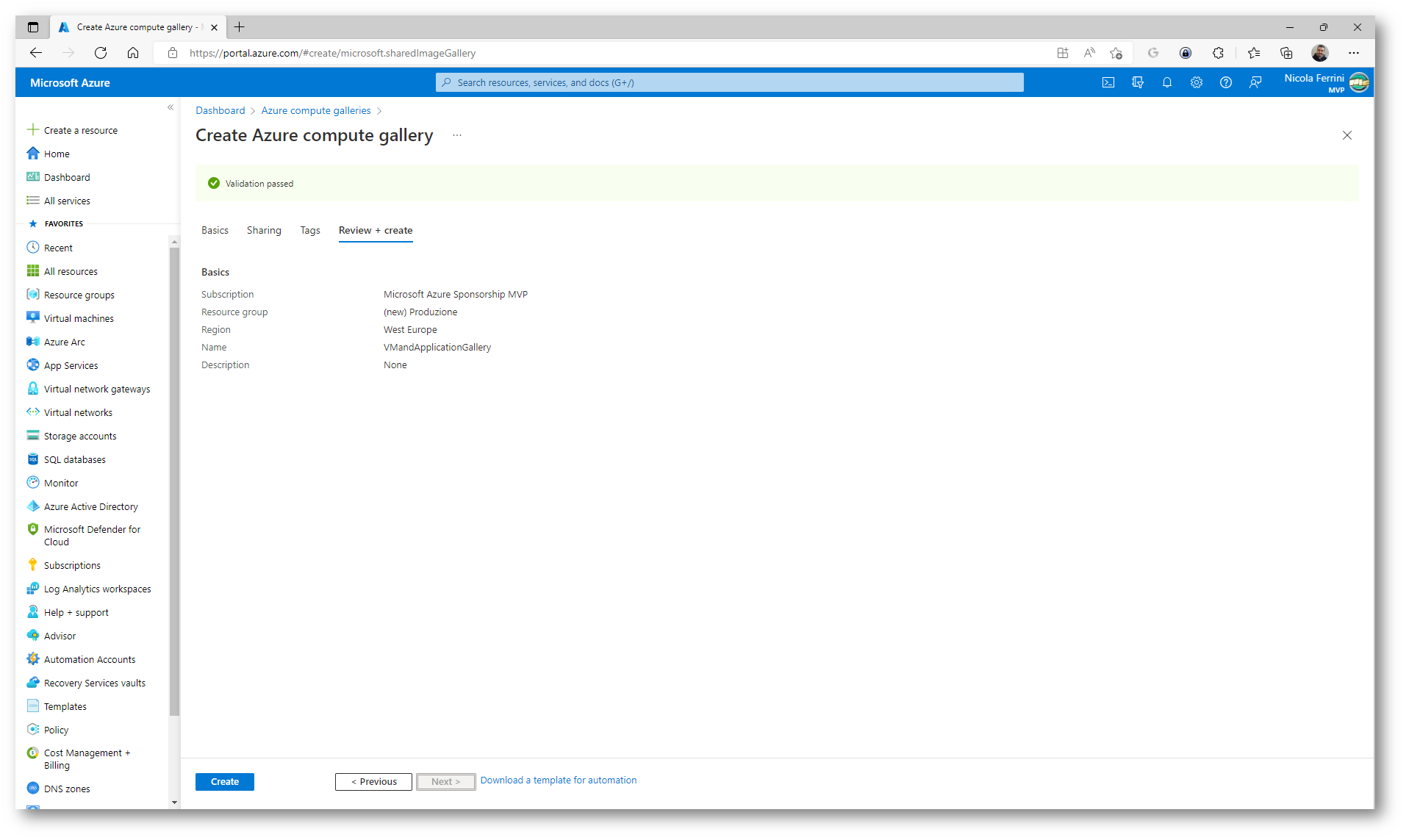Screen dimensions: 1406x840
Task: Open the Feedback icon in Azure header
Action: (1255, 82)
